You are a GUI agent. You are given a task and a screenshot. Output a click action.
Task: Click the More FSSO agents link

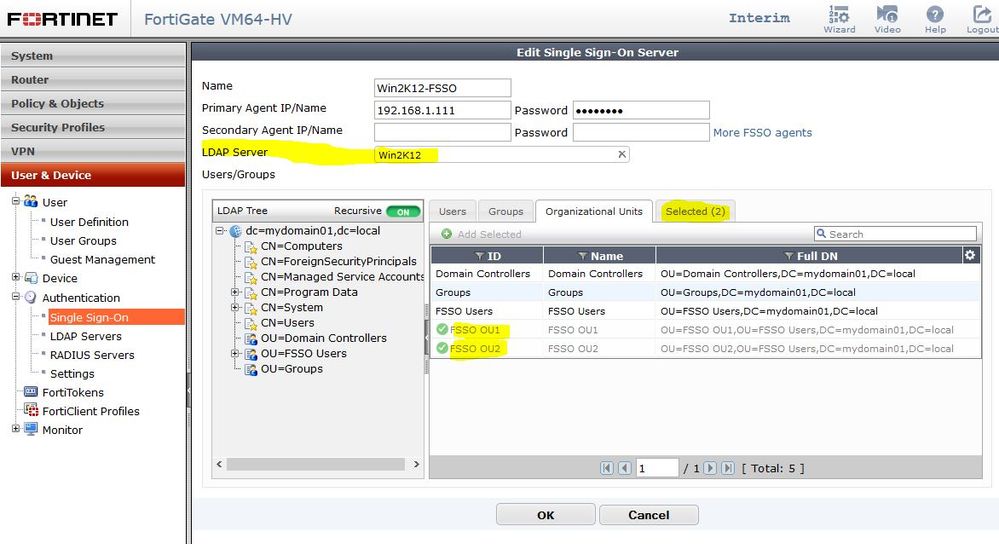(x=762, y=132)
